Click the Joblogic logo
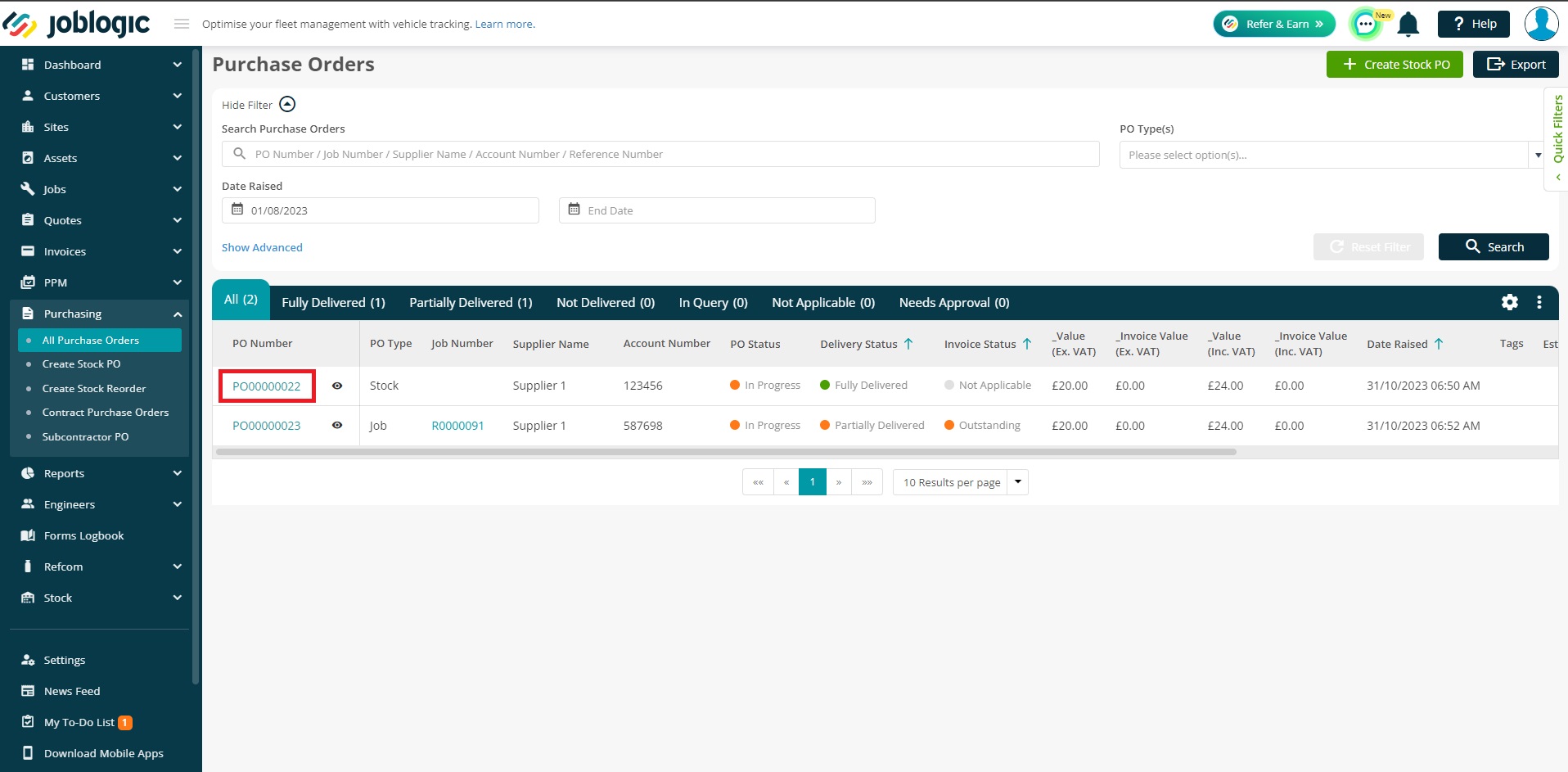Image resolution: width=1568 pixels, height=772 pixels. tap(77, 24)
